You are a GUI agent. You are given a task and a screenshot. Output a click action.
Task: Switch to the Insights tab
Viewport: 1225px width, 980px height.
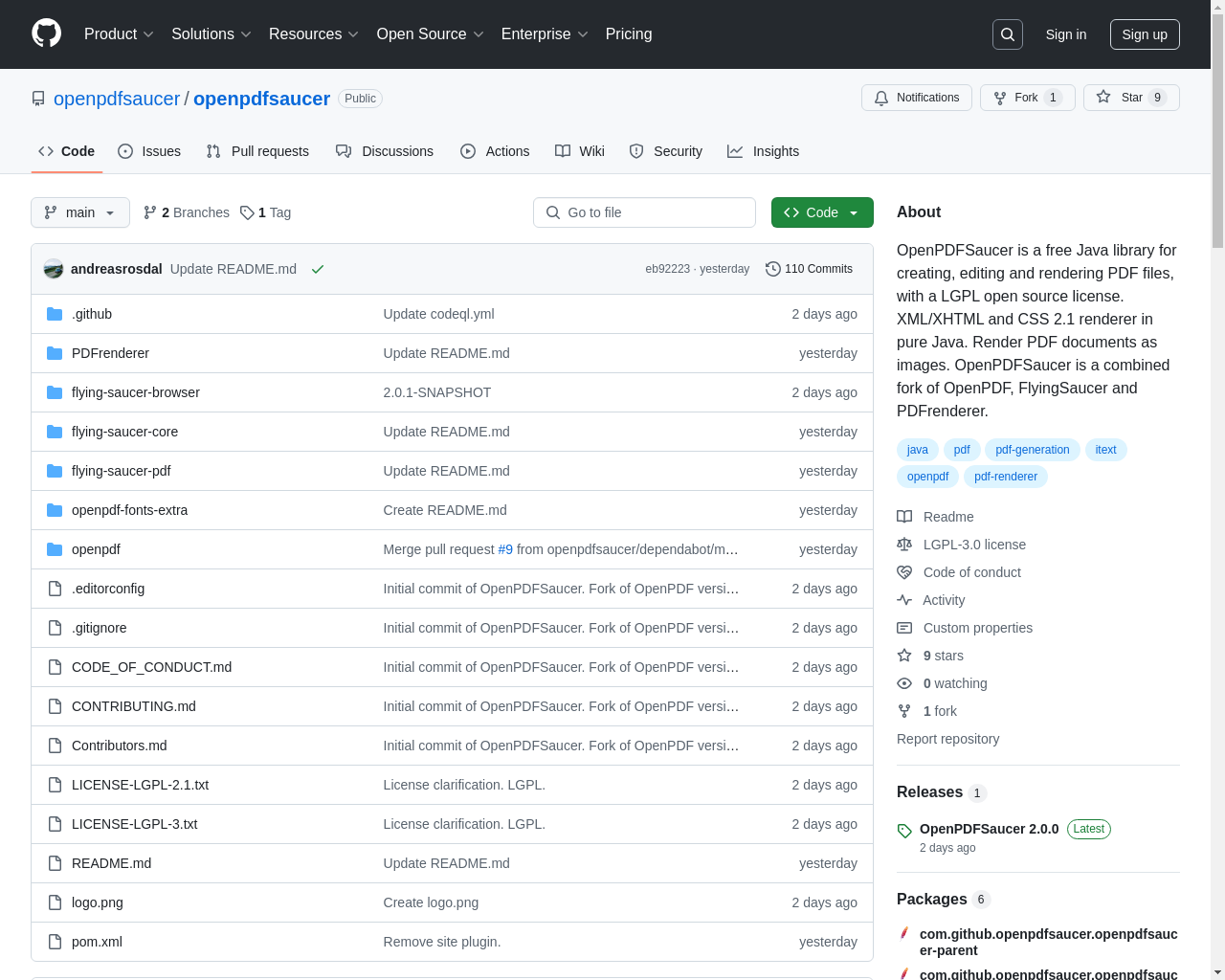point(764,151)
